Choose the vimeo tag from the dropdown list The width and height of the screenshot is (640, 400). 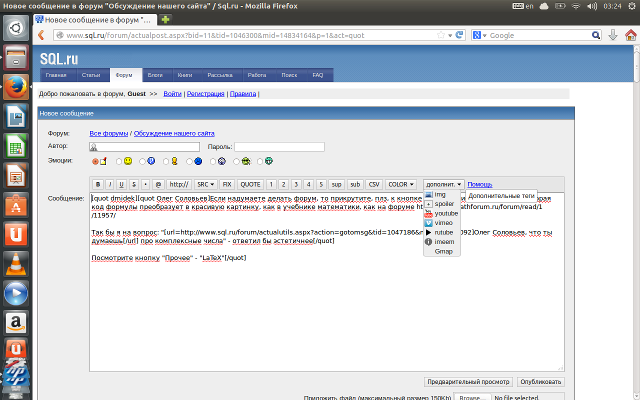(x=445, y=222)
